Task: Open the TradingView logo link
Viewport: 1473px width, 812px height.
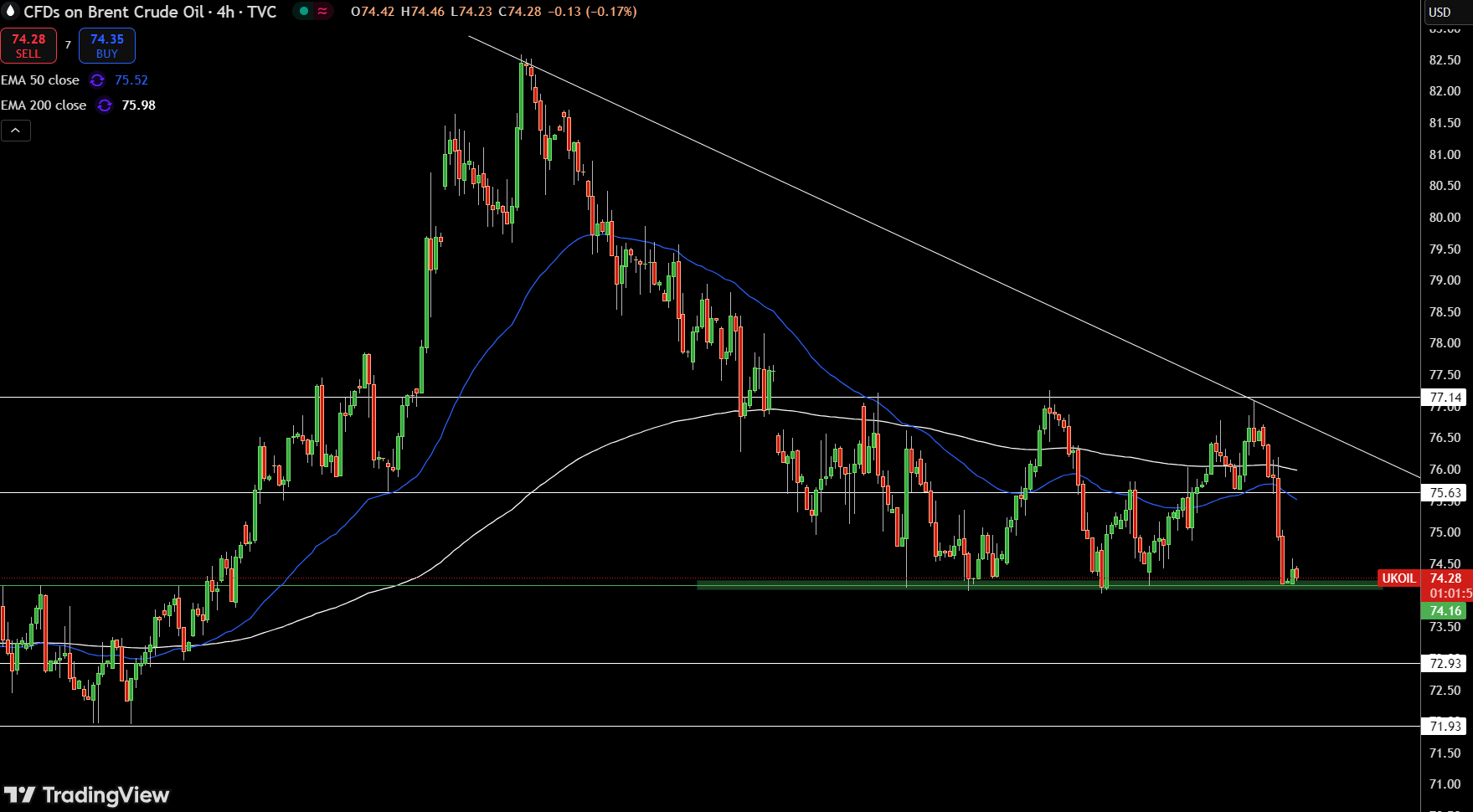Action: pyautogui.click(x=86, y=794)
